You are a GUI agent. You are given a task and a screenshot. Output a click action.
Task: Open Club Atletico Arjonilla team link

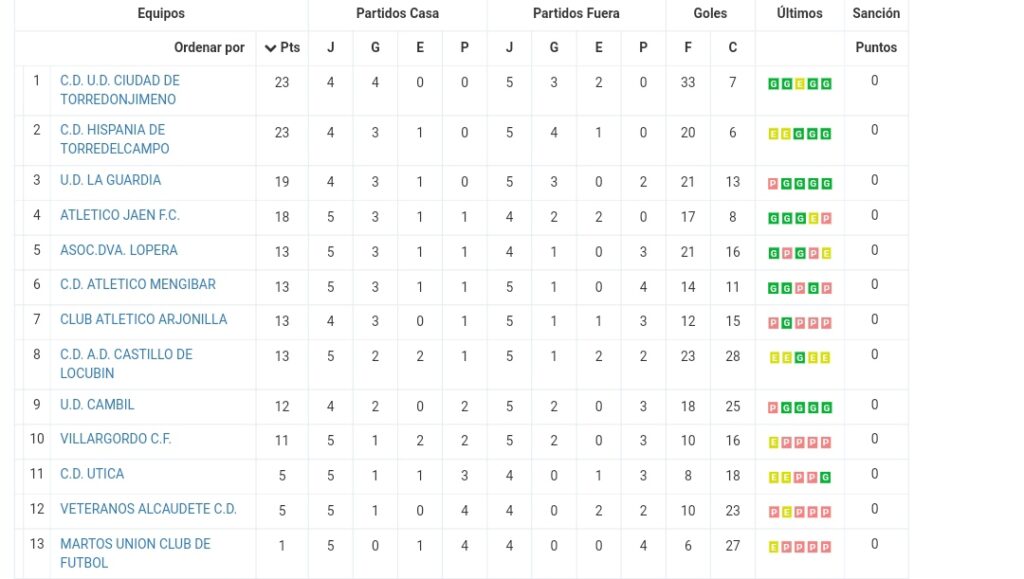(144, 319)
